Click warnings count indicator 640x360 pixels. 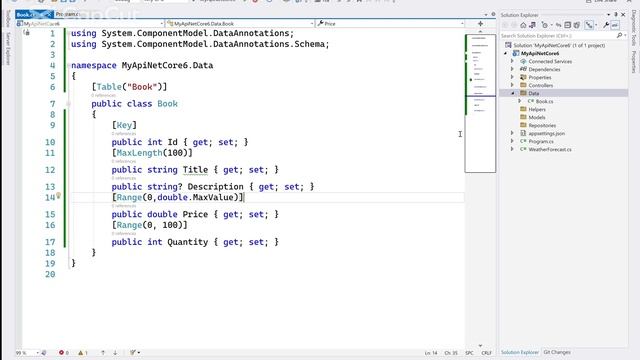[83, 353]
